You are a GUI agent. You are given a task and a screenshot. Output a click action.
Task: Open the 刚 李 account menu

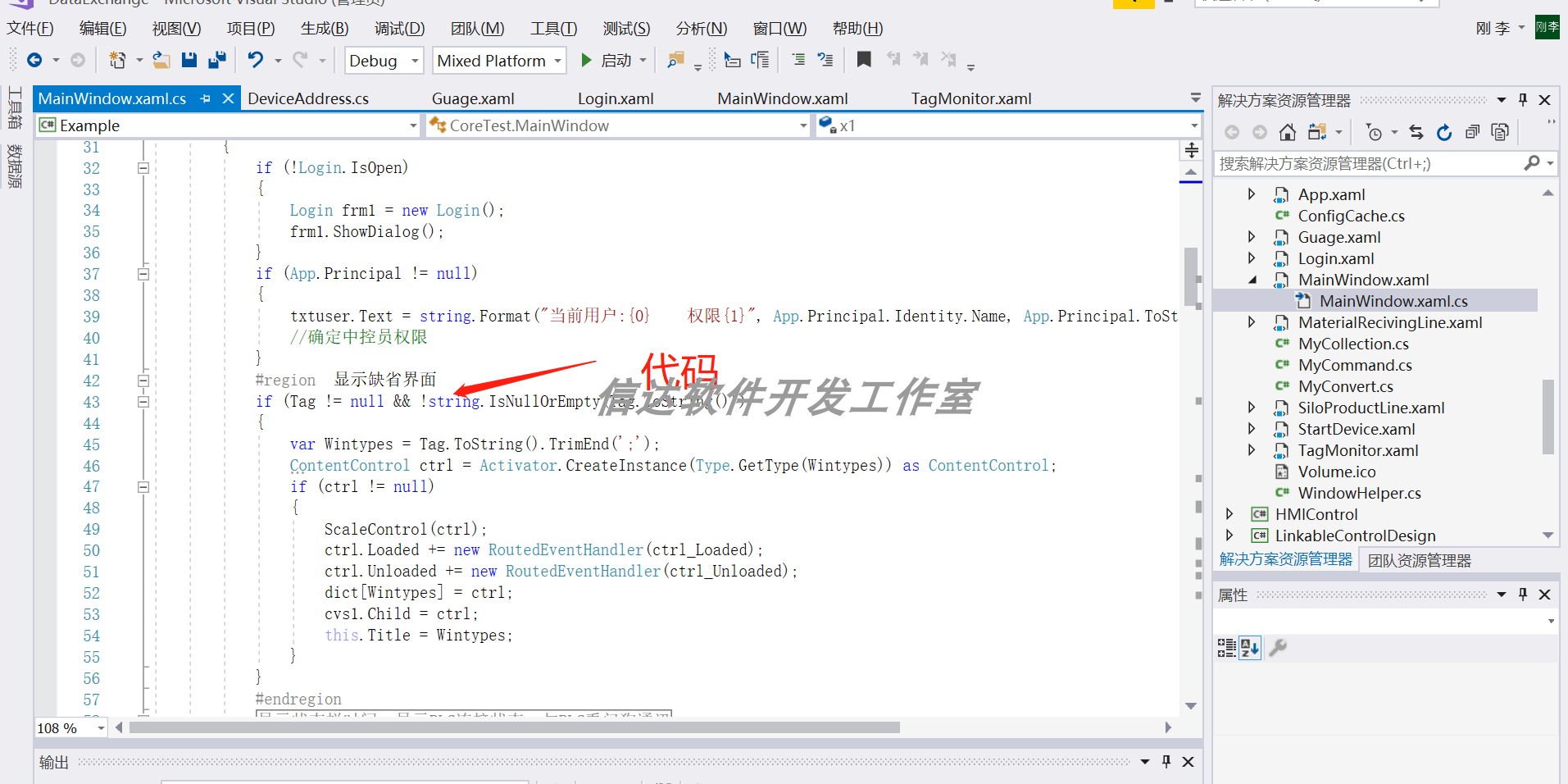click(x=1500, y=29)
